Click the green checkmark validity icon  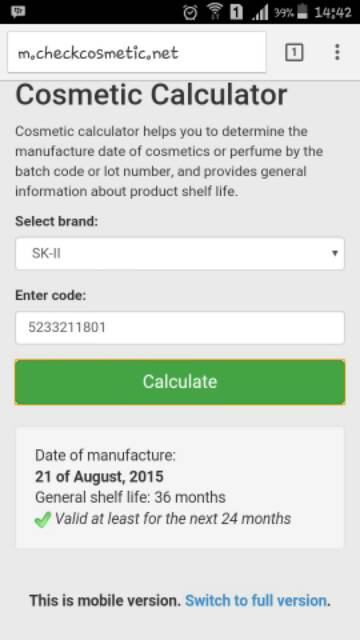click(43, 520)
